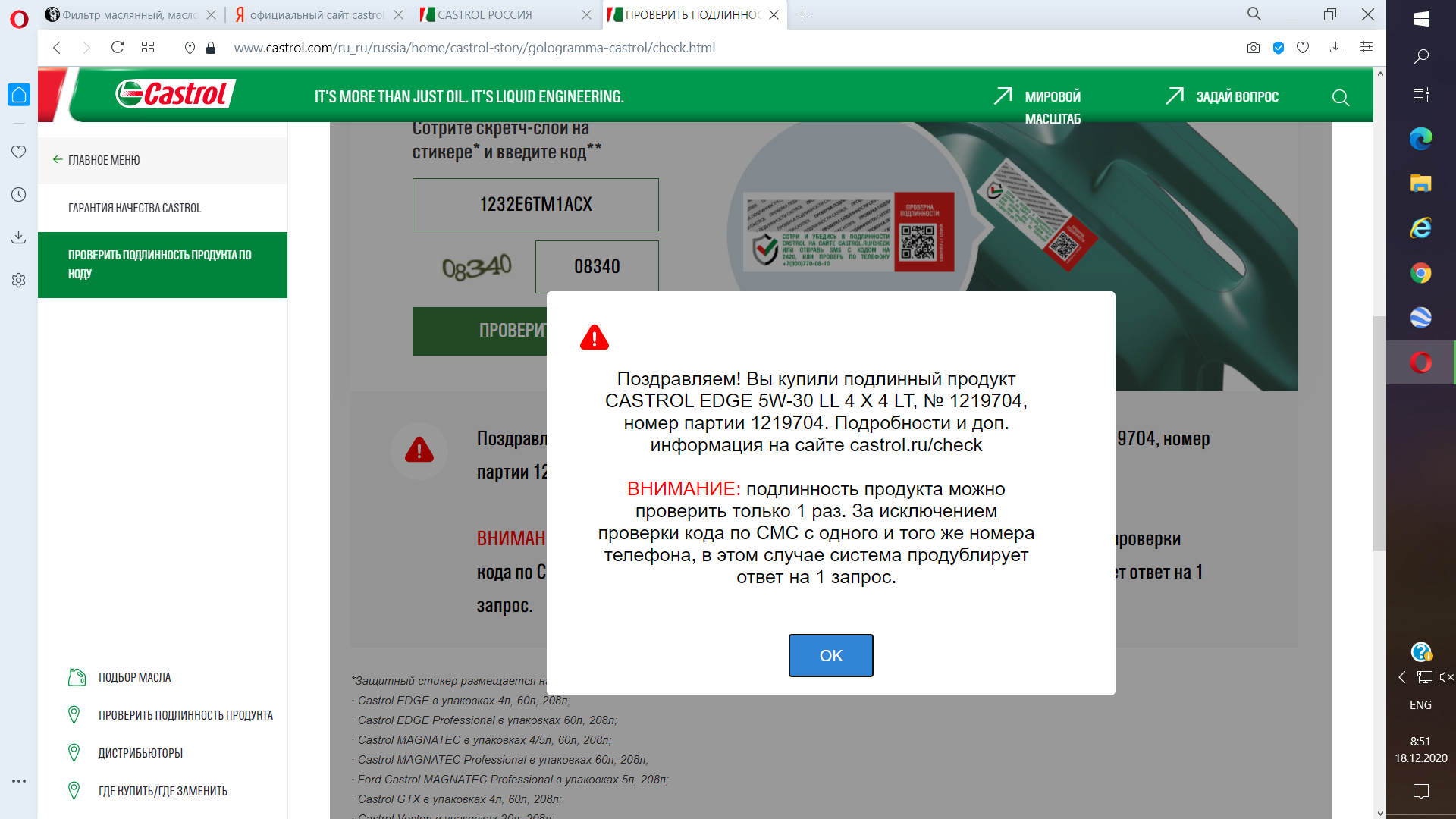
Task: Switch to CASTROL РОССИЯ tab
Action: 485,14
